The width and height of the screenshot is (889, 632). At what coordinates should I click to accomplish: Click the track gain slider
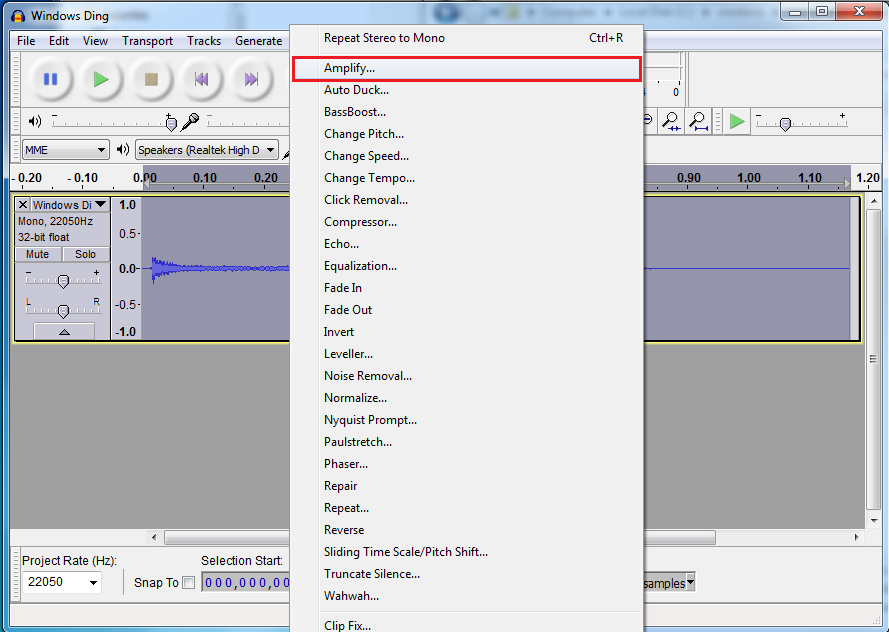tap(63, 281)
